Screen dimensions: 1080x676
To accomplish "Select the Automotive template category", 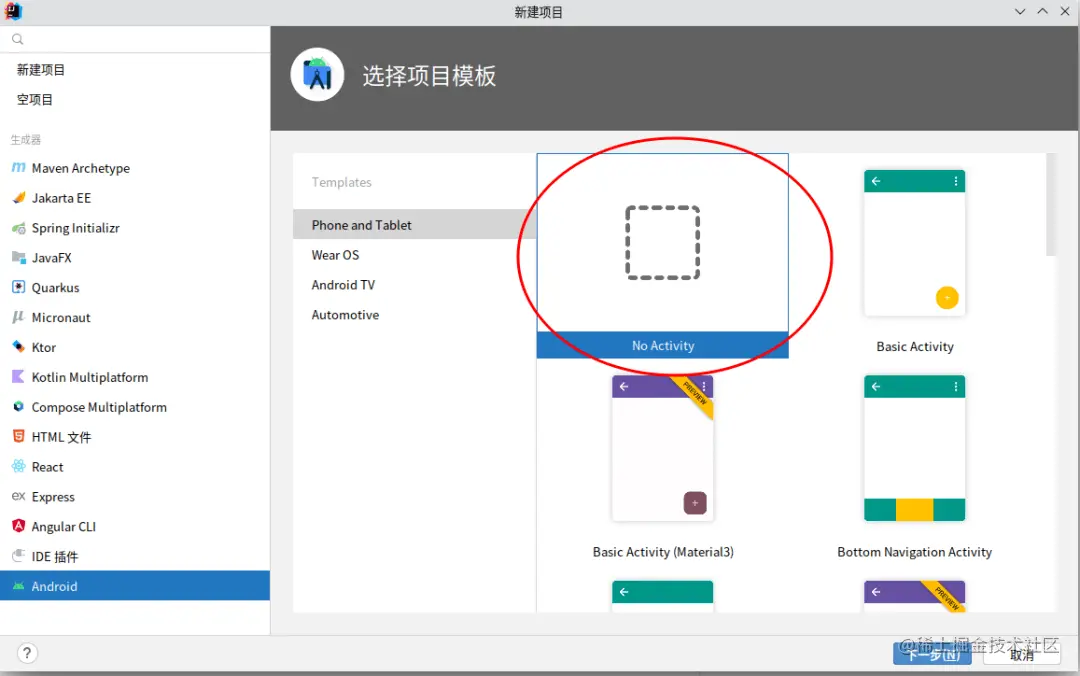I will [x=414, y=314].
